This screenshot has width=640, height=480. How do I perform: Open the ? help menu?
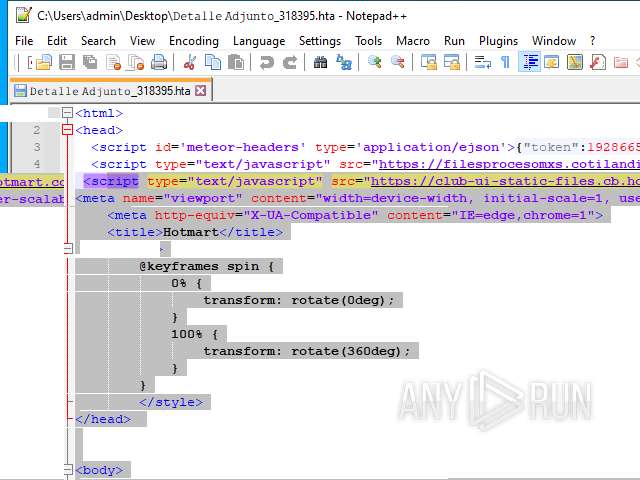pos(593,41)
